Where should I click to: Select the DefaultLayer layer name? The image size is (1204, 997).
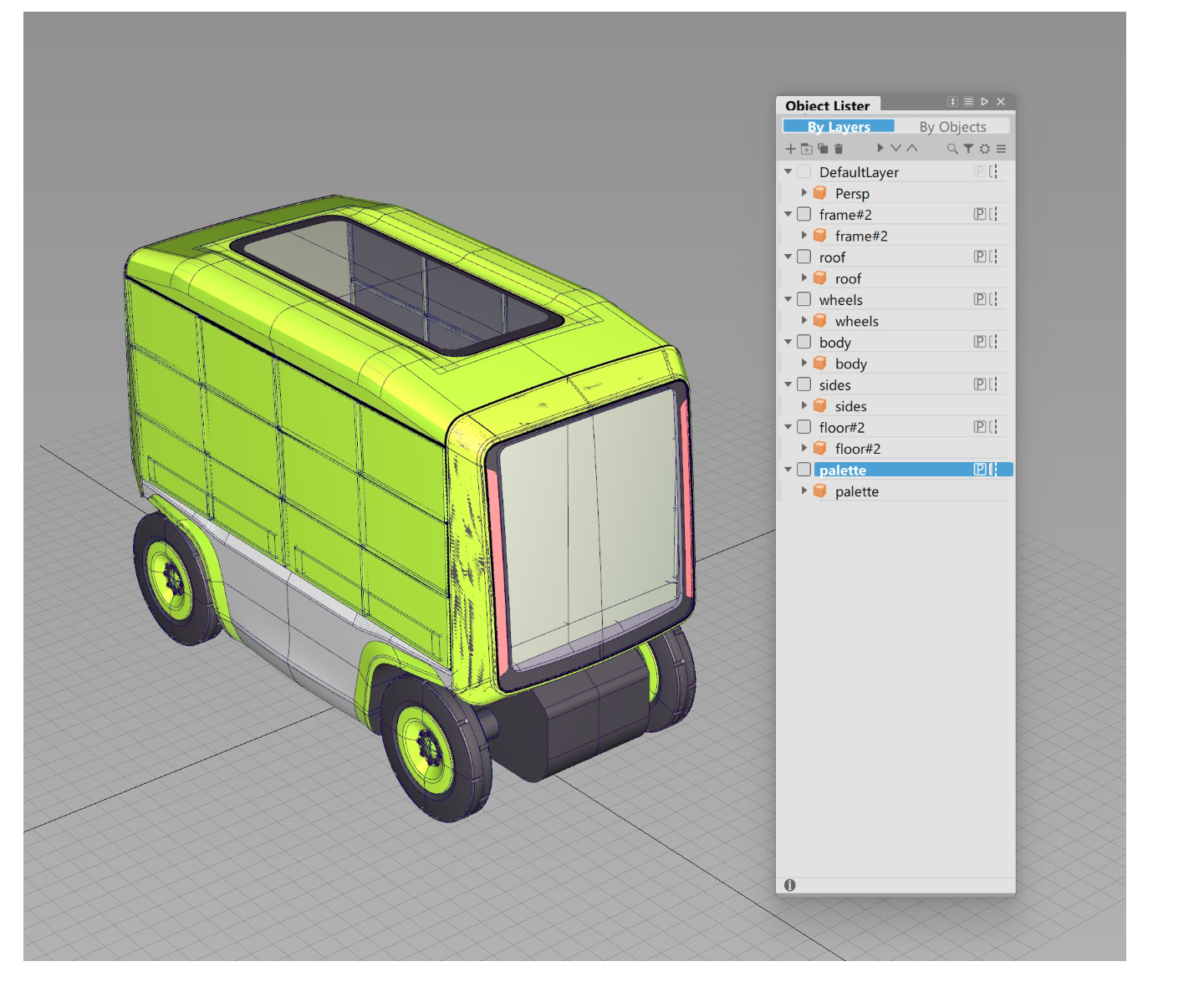[859, 172]
